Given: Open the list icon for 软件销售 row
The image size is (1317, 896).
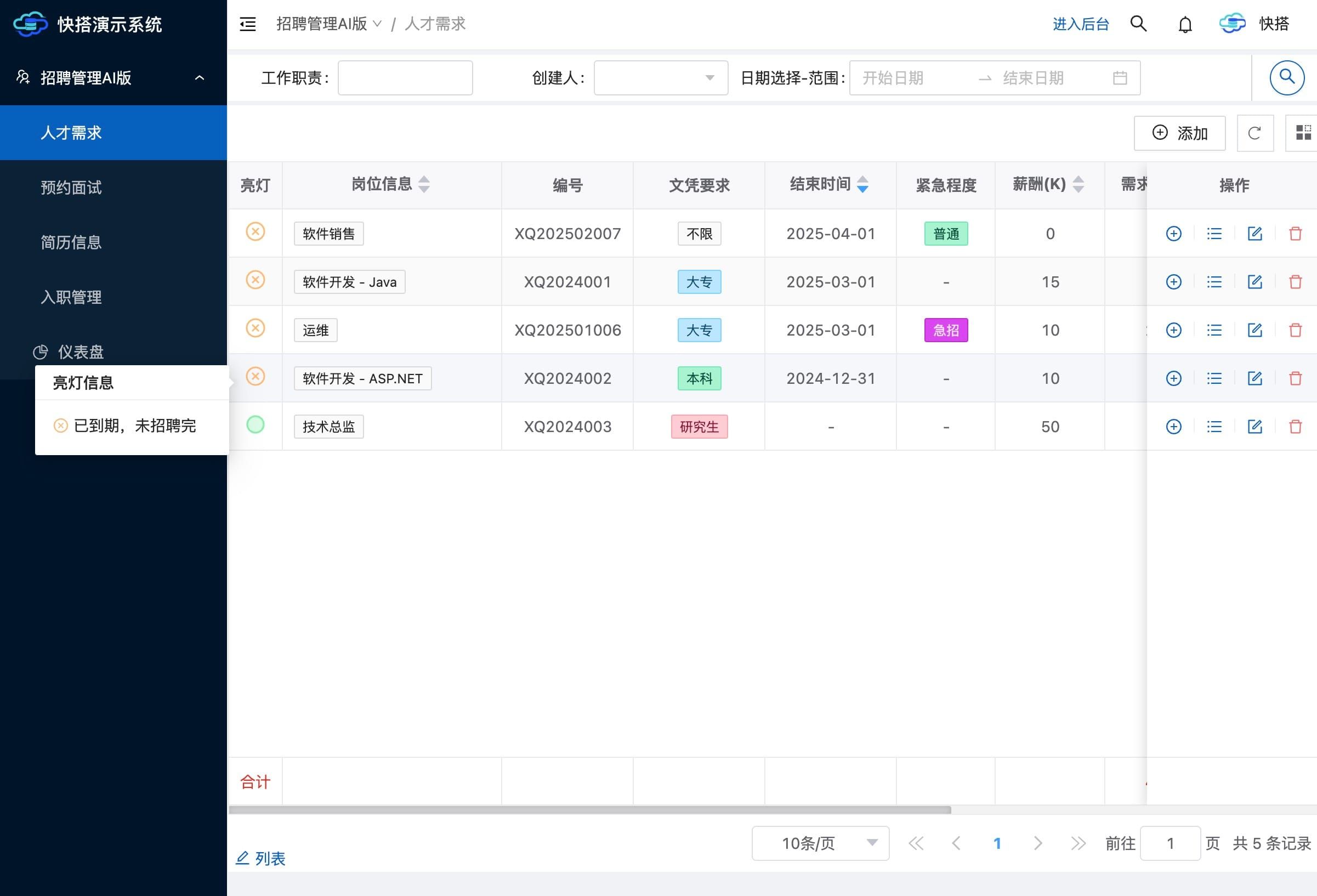Looking at the screenshot, I should coord(1214,234).
